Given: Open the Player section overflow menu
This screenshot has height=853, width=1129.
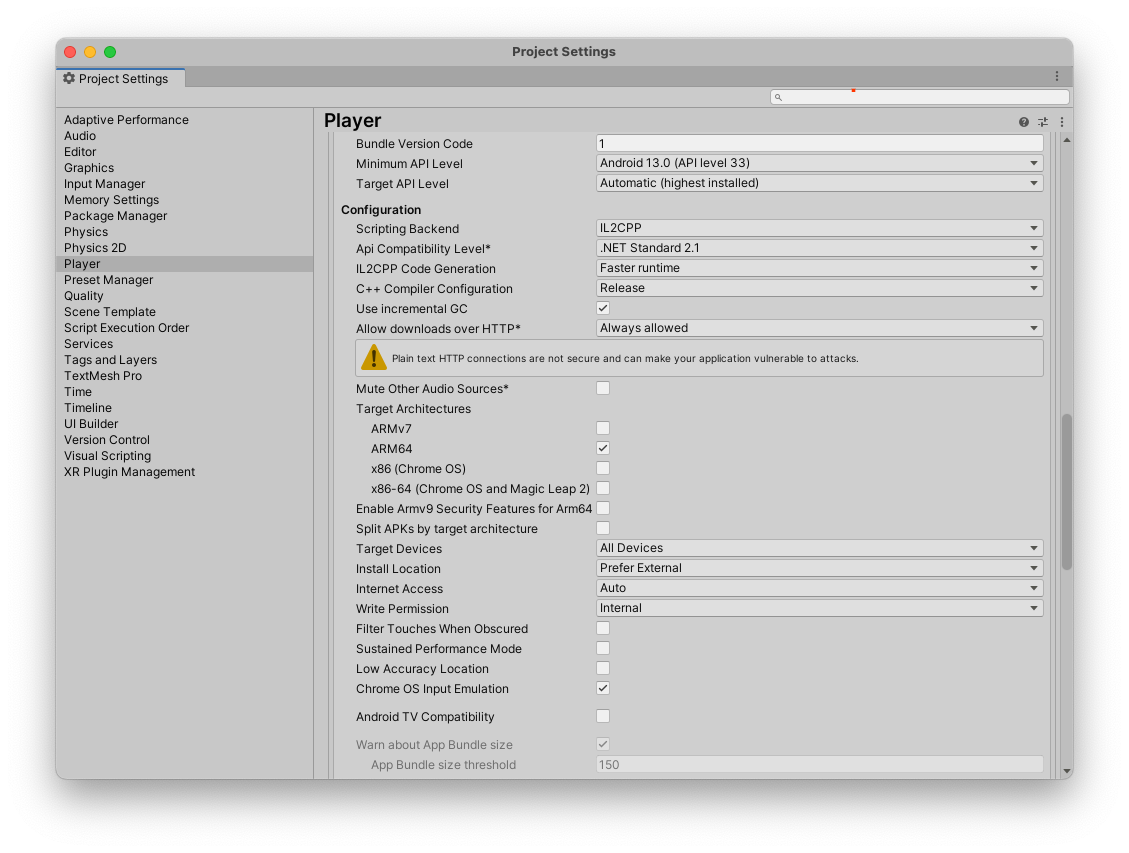Looking at the screenshot, I should point(1060,121).
